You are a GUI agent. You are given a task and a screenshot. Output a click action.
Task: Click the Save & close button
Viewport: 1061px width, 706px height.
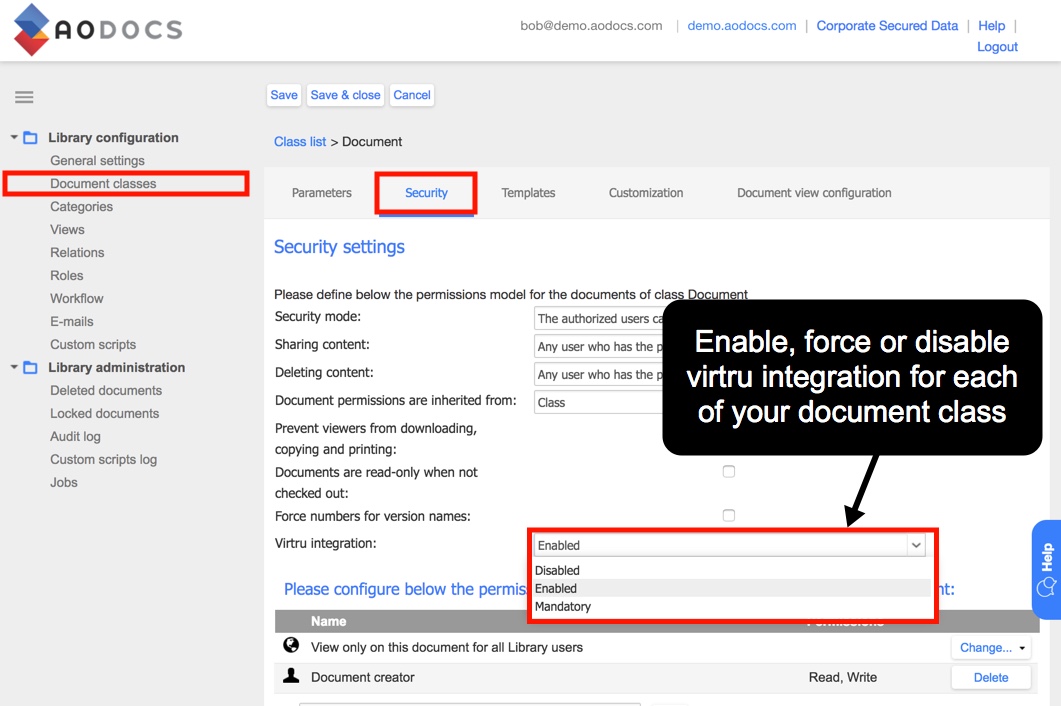(346, 95)
